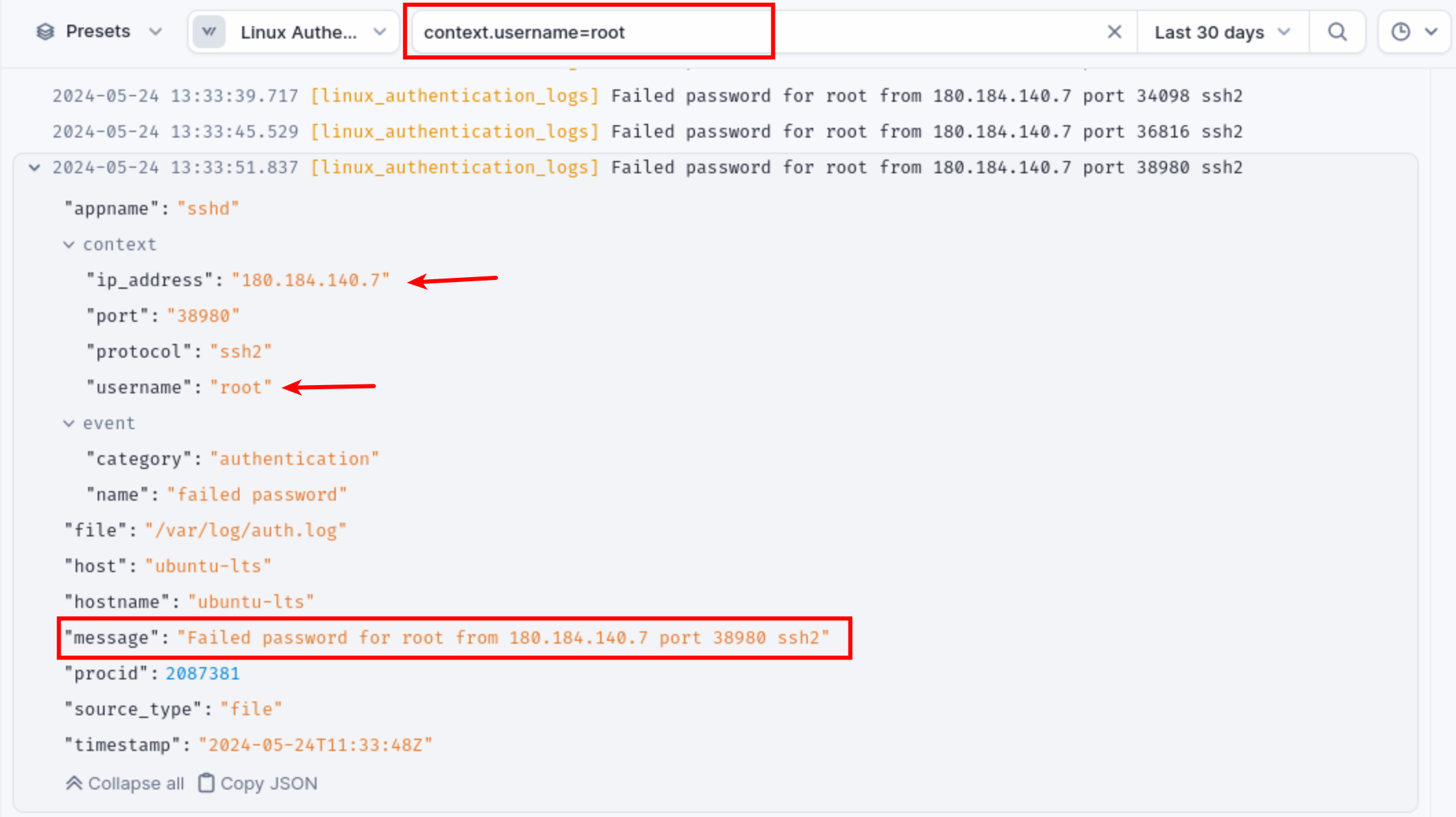1456x817 pixels.
Task: Click the Copy JSON clipboard icon
Action: (x=206, y=783)
